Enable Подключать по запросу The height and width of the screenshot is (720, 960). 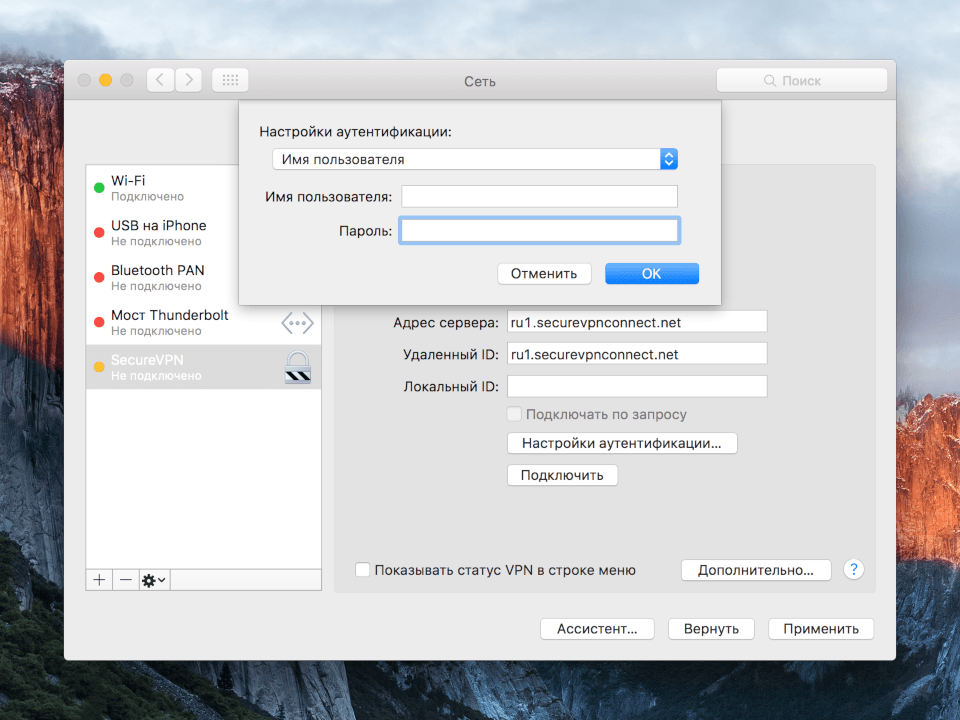(514, 414)
